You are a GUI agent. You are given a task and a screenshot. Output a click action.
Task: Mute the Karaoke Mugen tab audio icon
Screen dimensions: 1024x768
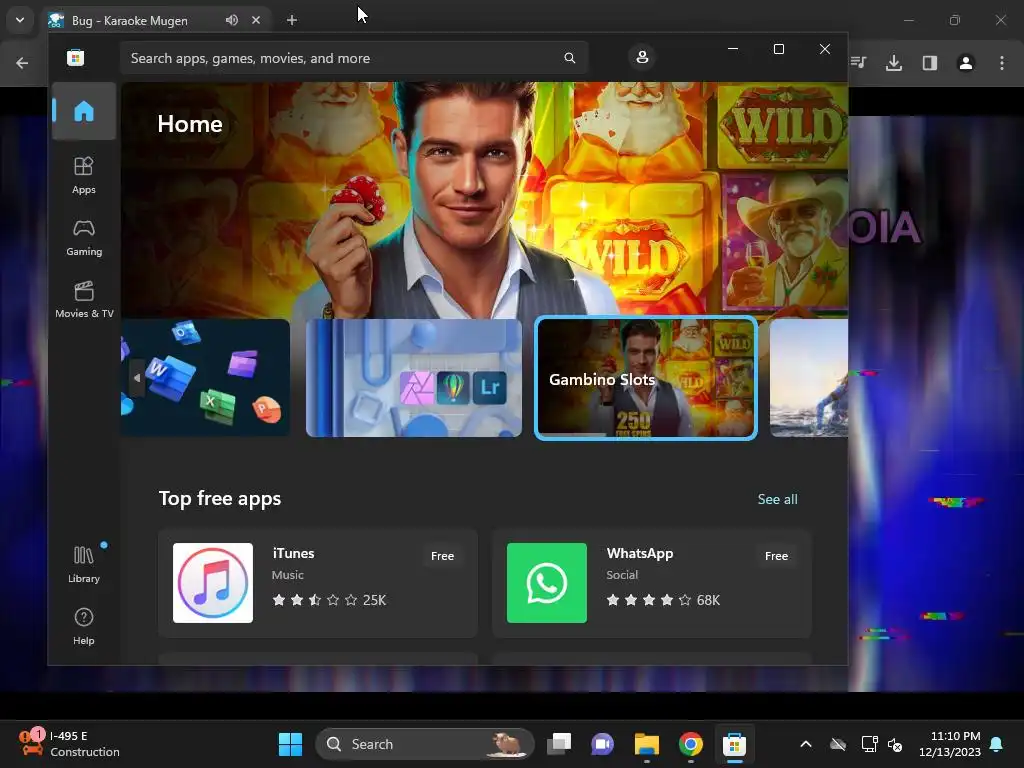pyautogui.click(x=232, y=20)
